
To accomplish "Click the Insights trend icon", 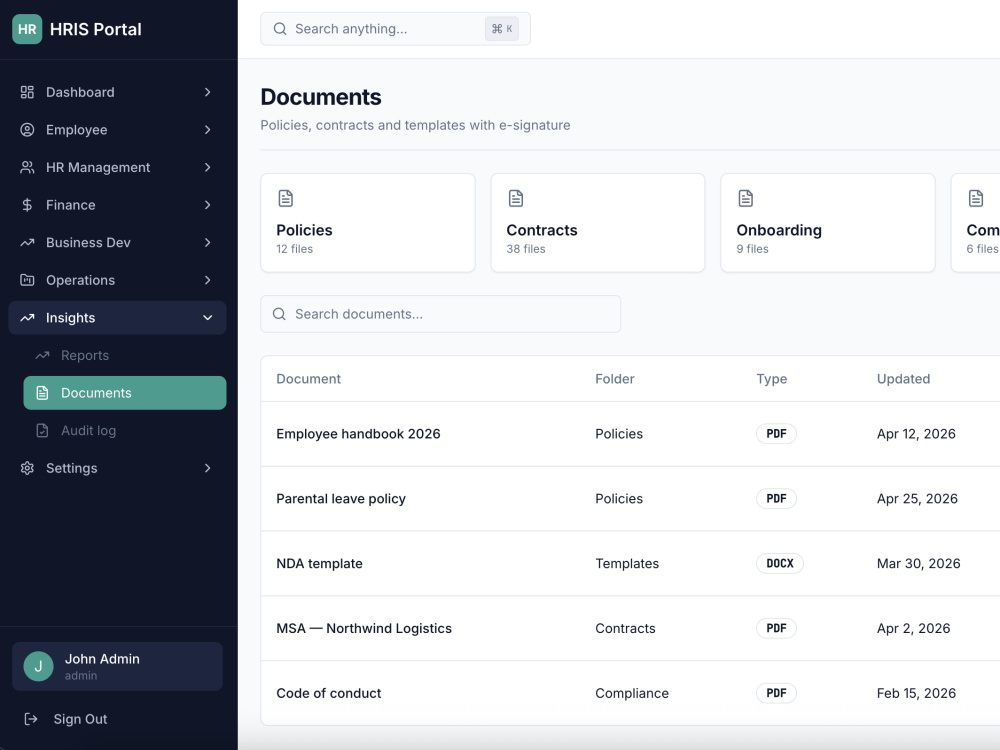I will click(27, 318).
